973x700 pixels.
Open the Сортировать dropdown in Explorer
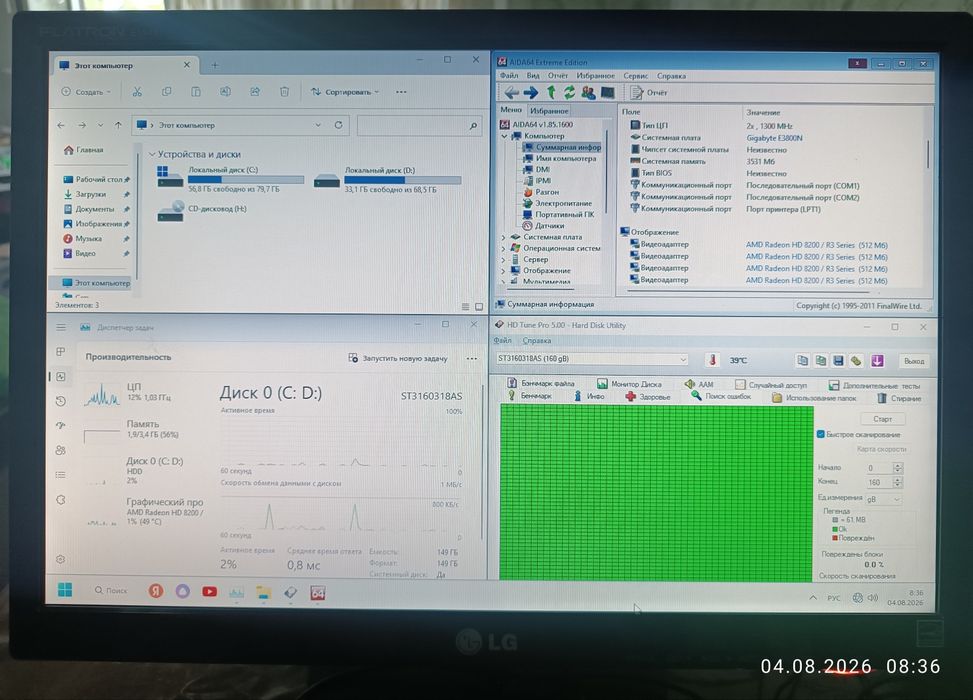click(345, 92)
